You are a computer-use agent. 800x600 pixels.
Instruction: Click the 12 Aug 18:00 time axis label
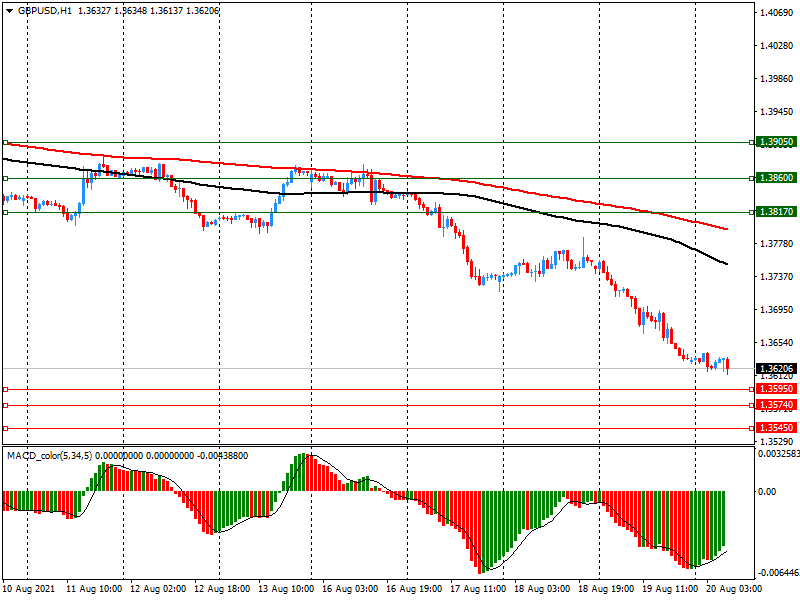[222, 589]
